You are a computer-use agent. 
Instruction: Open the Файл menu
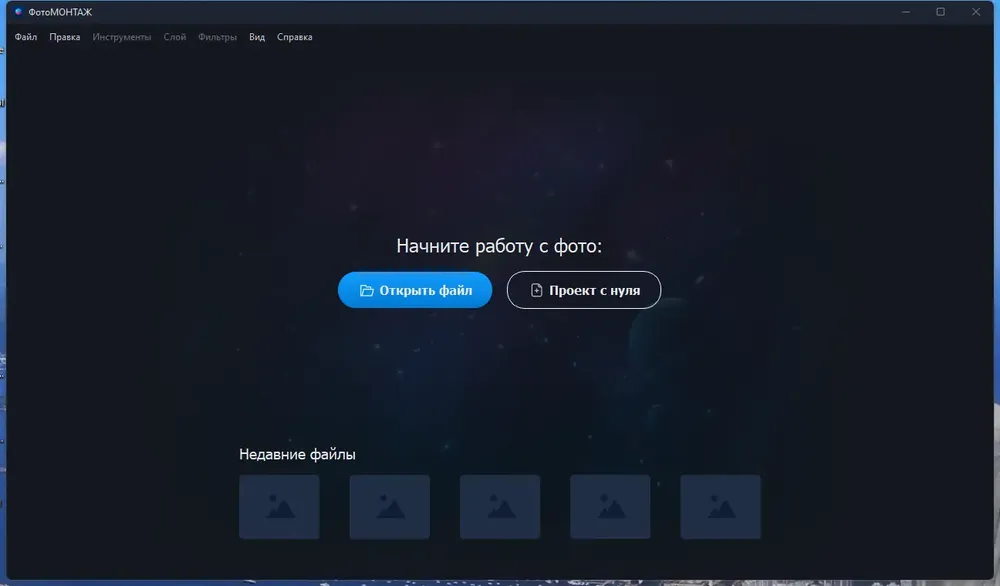click(26, 37)
